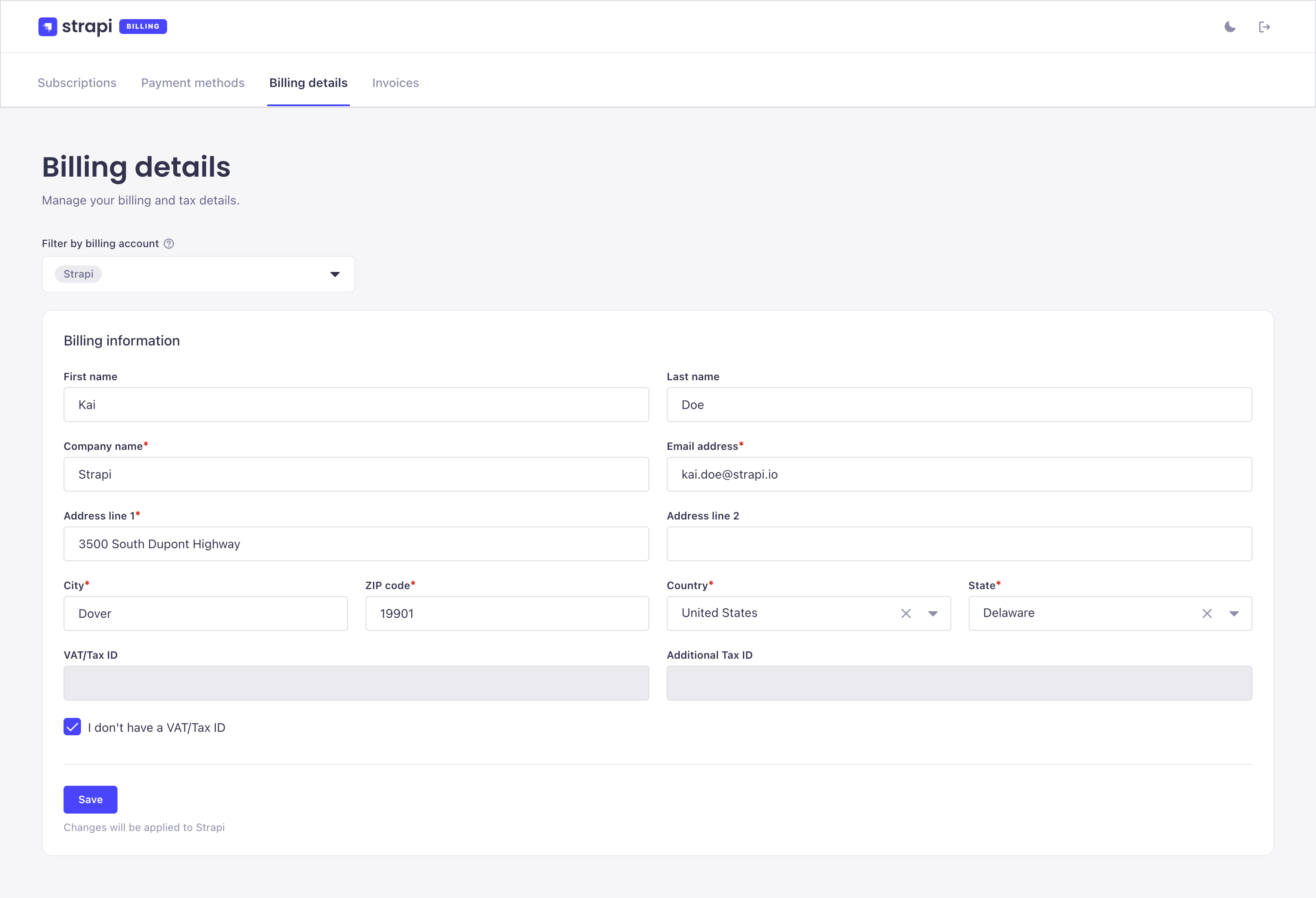Click the Strapi logo icon
1316x898 pixels.
click(47, 27)
